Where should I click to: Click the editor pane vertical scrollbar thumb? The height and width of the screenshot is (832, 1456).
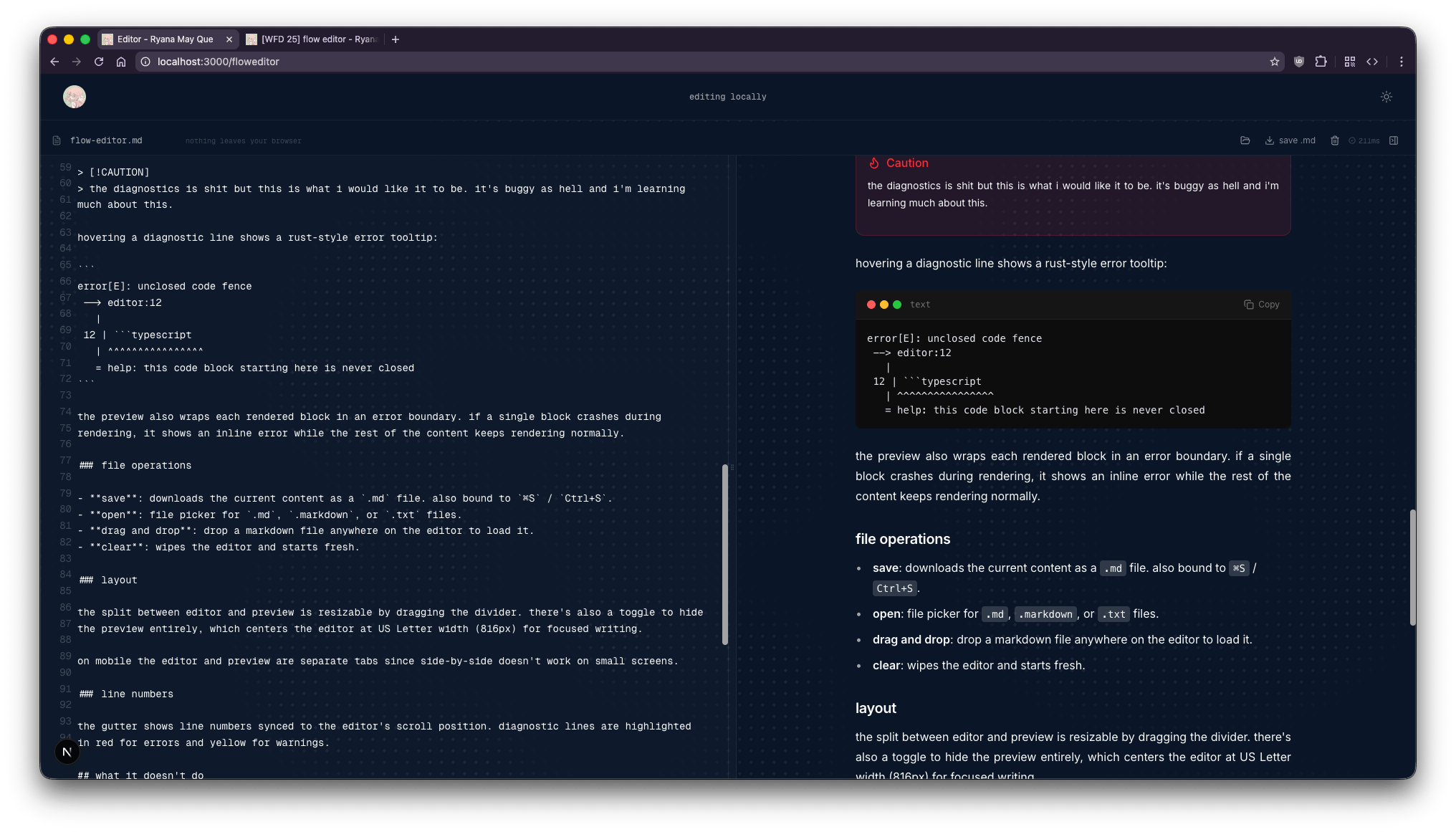pyautogui.click(x=725, y=555)
